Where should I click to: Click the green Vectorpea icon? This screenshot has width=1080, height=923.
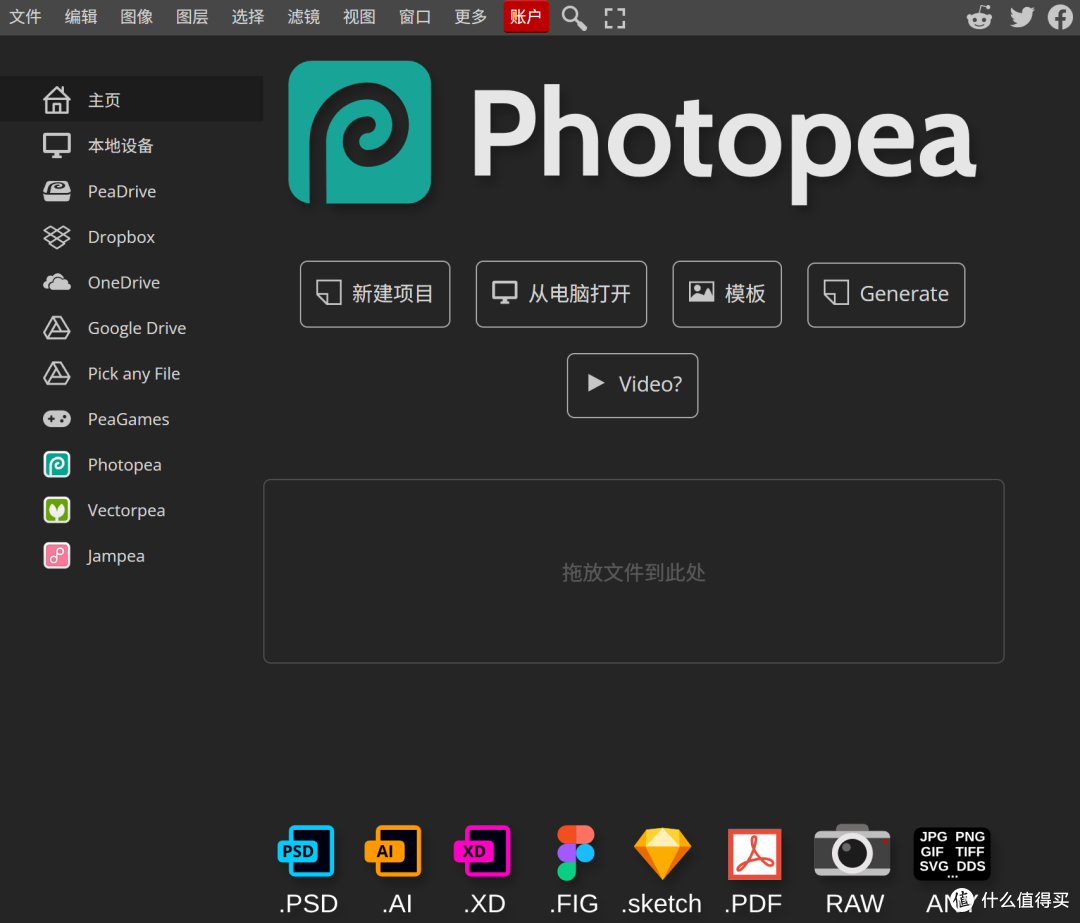(x=56, y=510)
